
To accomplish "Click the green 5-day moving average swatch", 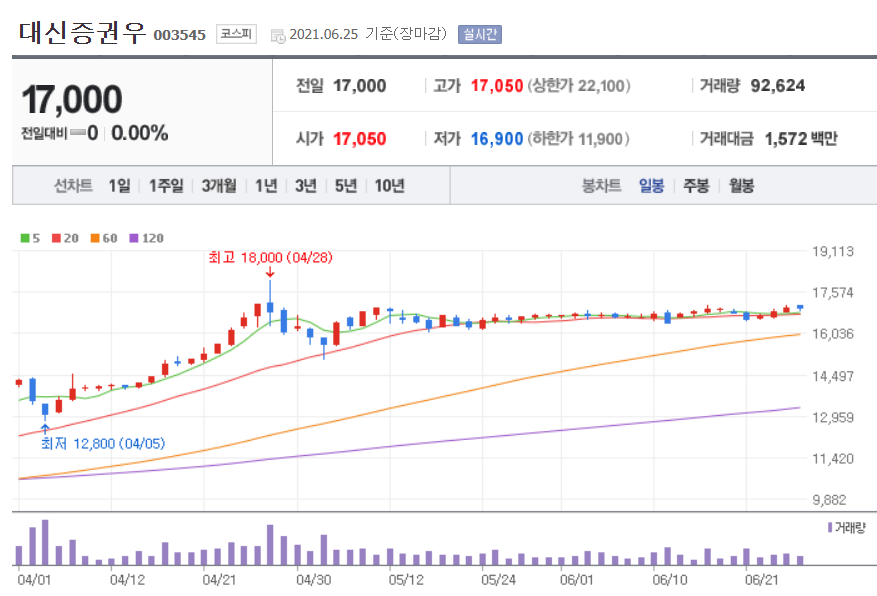I will tap(25, 238).
